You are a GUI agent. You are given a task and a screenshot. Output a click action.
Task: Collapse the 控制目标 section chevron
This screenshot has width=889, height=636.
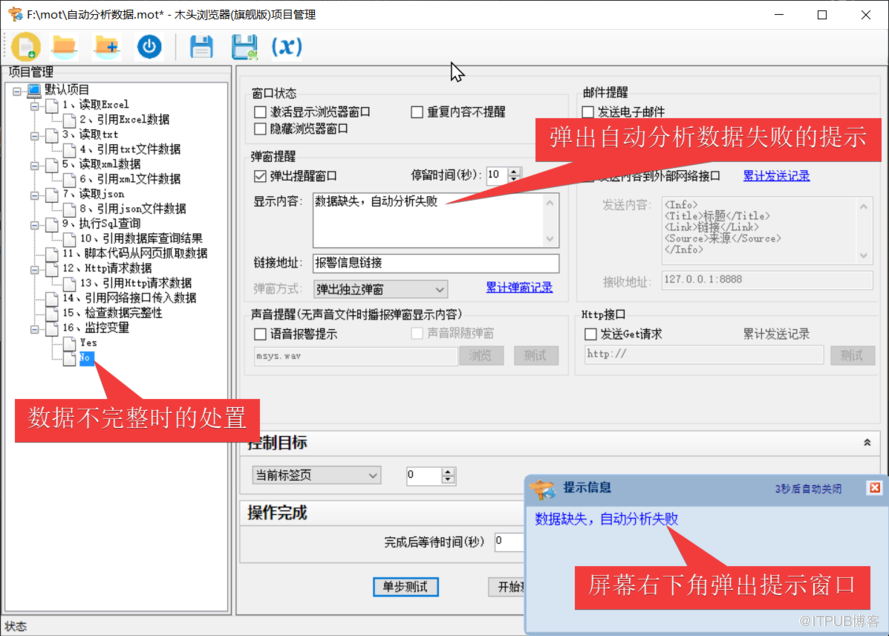tap(867, 443)
